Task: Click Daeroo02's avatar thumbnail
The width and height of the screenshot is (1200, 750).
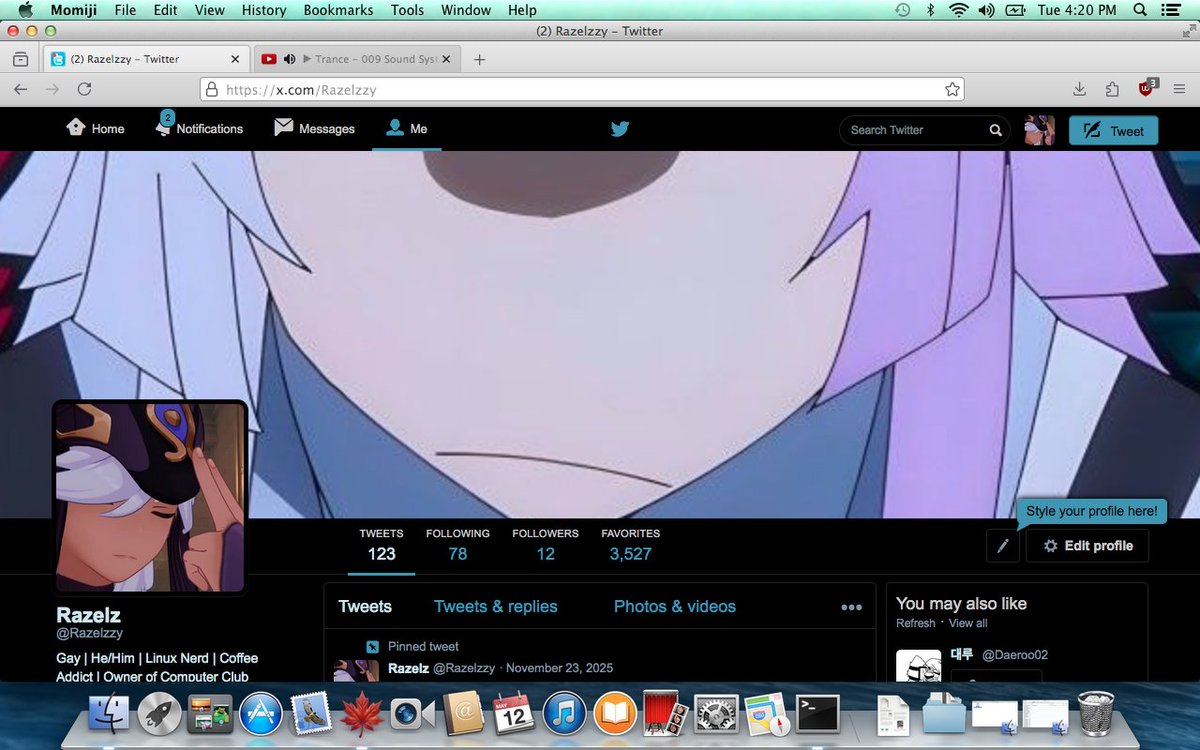Action: coord(918,665)
